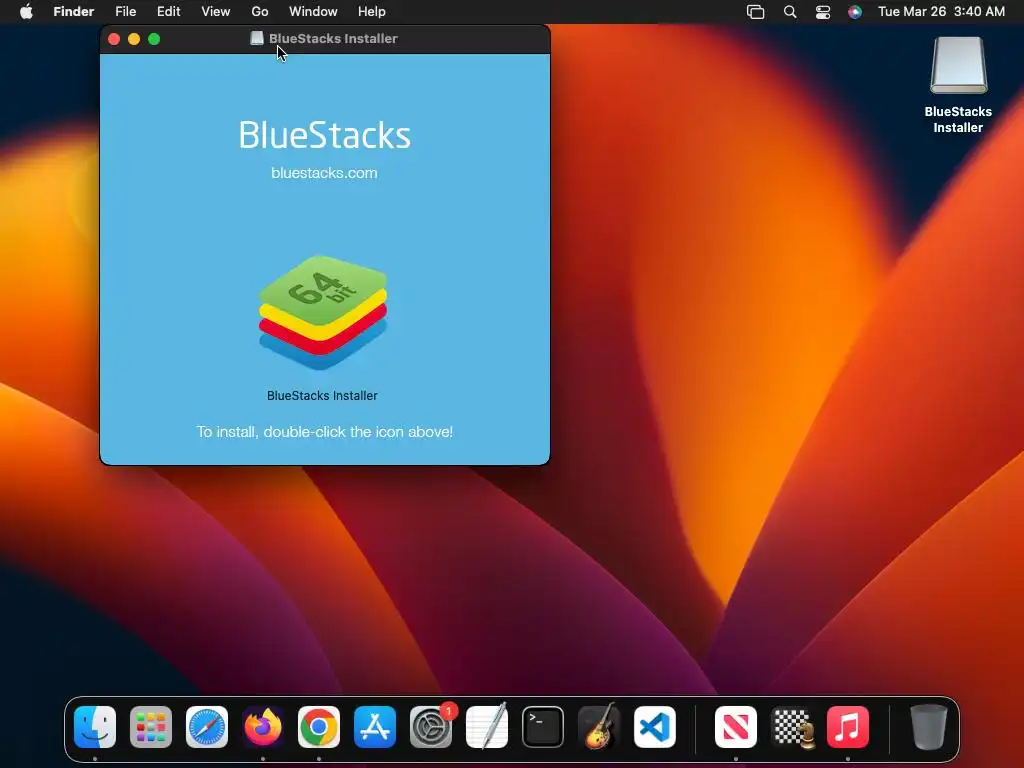
Task: Open the Trash in the Dock
Action: (929, 726)
